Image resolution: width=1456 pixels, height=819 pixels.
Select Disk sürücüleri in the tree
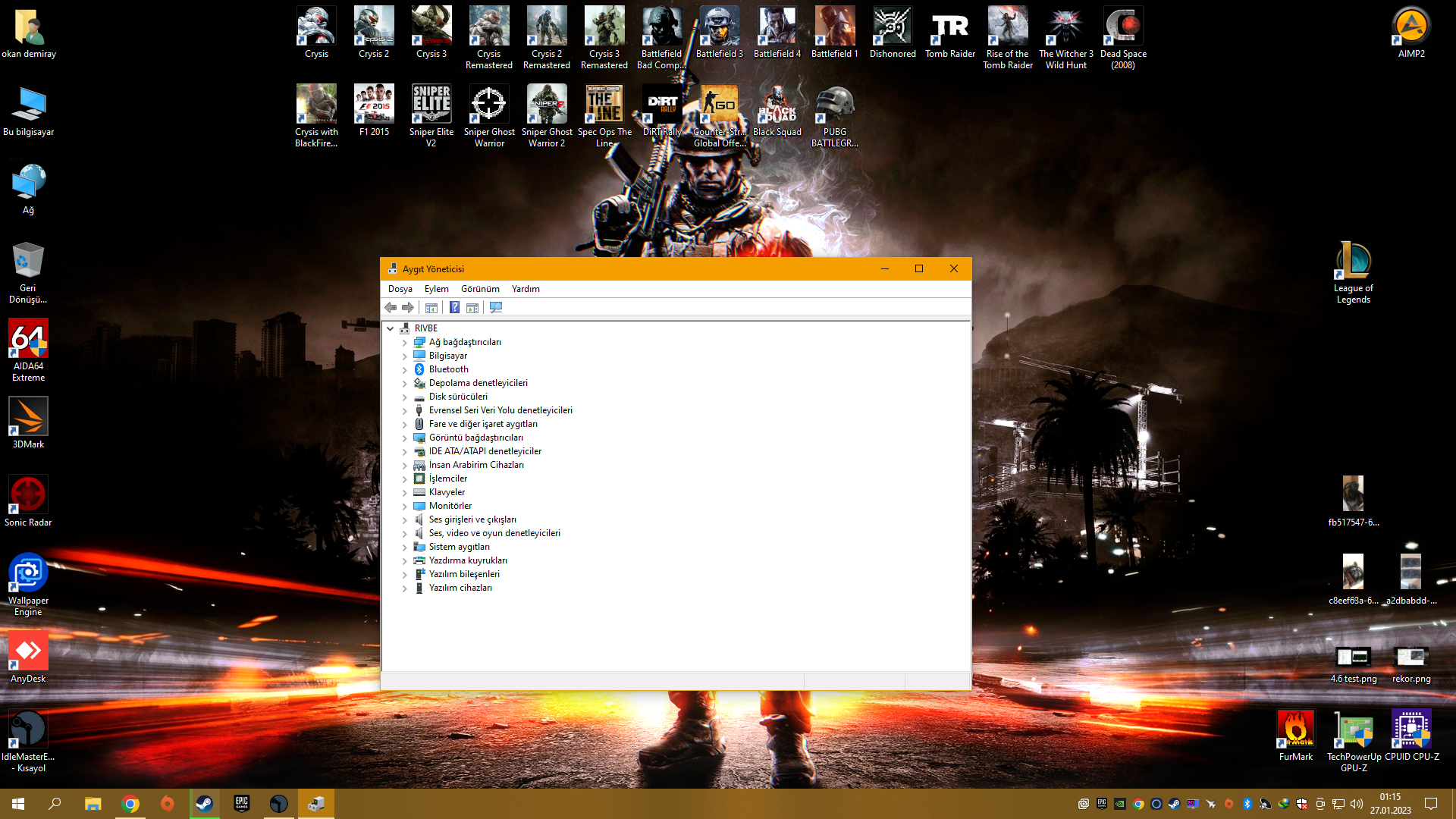click(457, 397)
